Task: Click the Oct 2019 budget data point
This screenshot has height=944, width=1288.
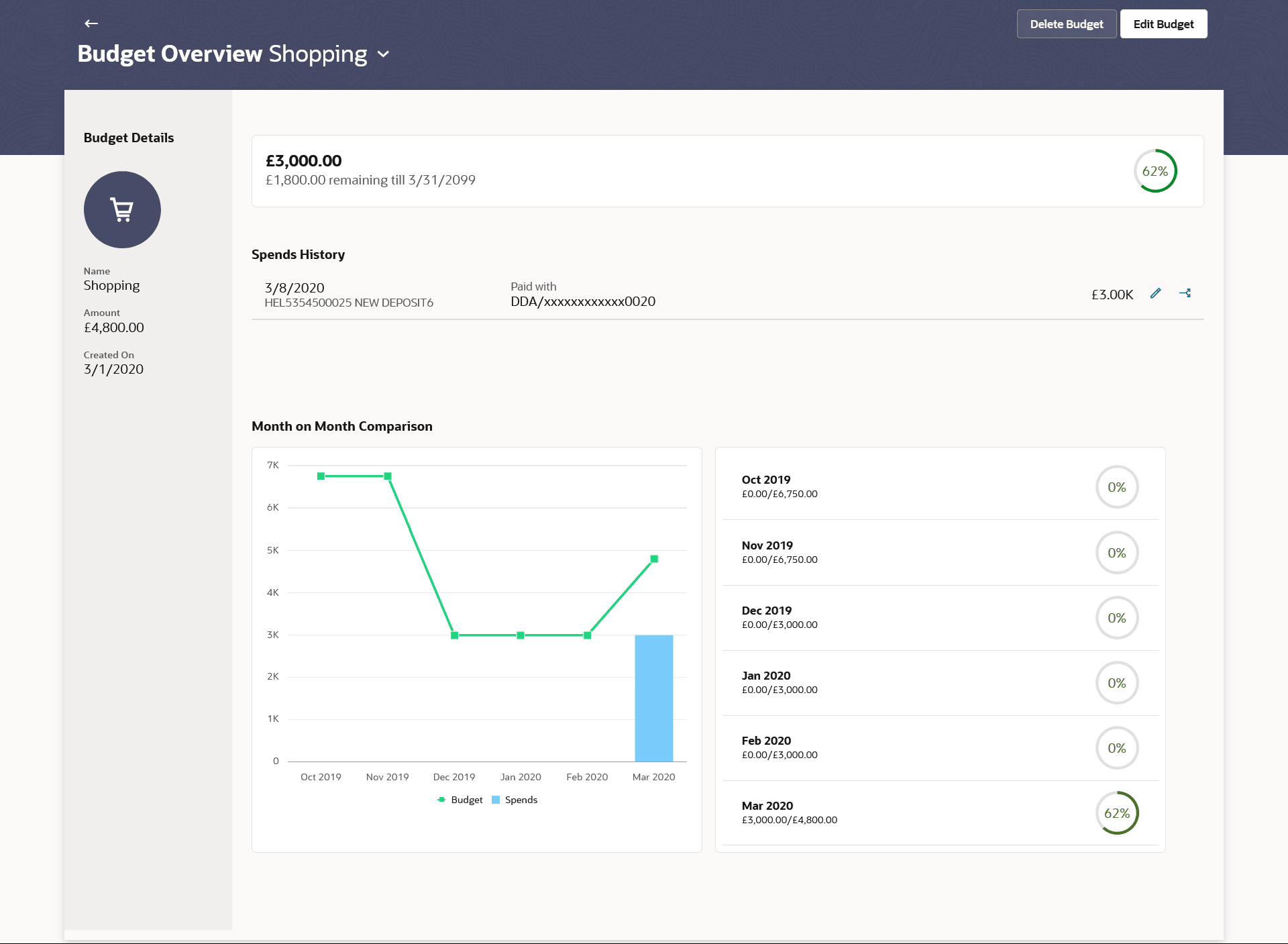Action: (321, 476)
